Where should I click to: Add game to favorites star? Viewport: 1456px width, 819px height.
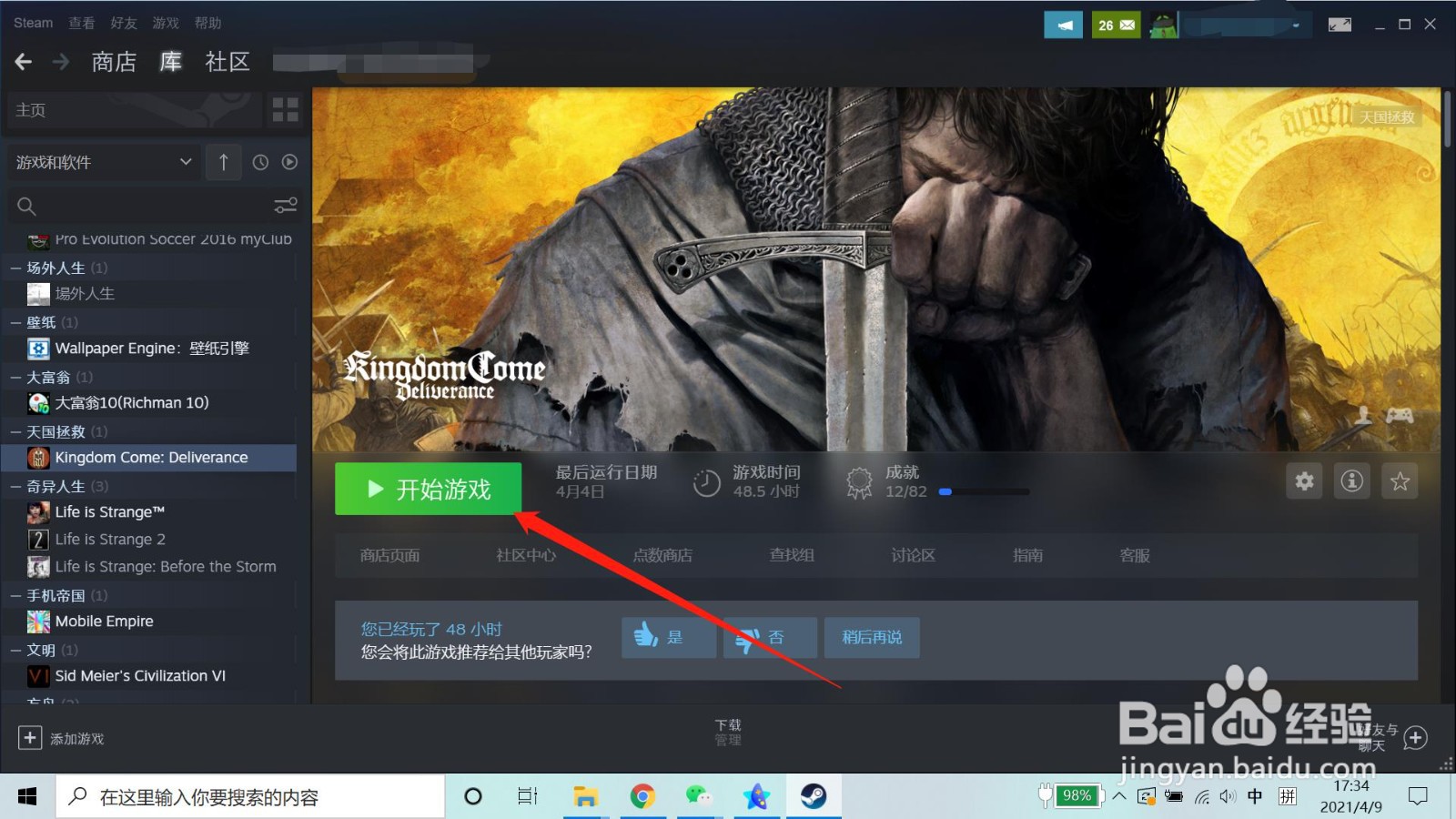pos(1400,480)
